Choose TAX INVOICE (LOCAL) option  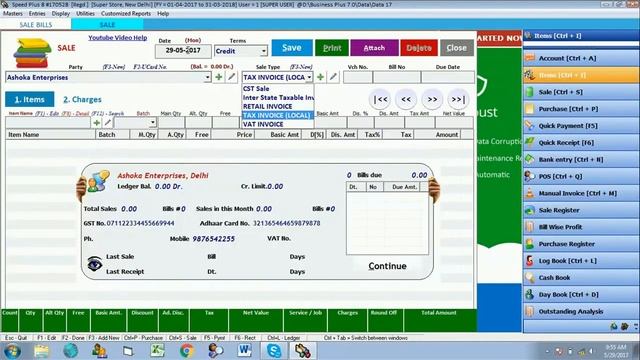pyautogui.click(x=278, y=115)
